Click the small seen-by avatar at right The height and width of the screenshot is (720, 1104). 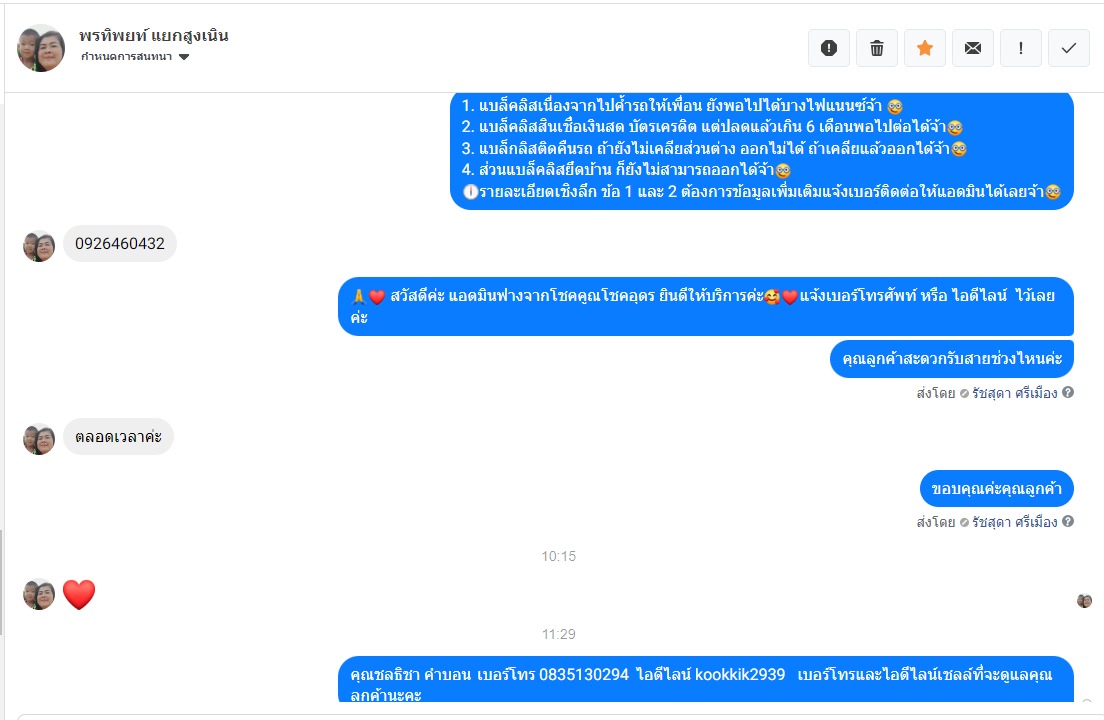tap(1084, 600)
